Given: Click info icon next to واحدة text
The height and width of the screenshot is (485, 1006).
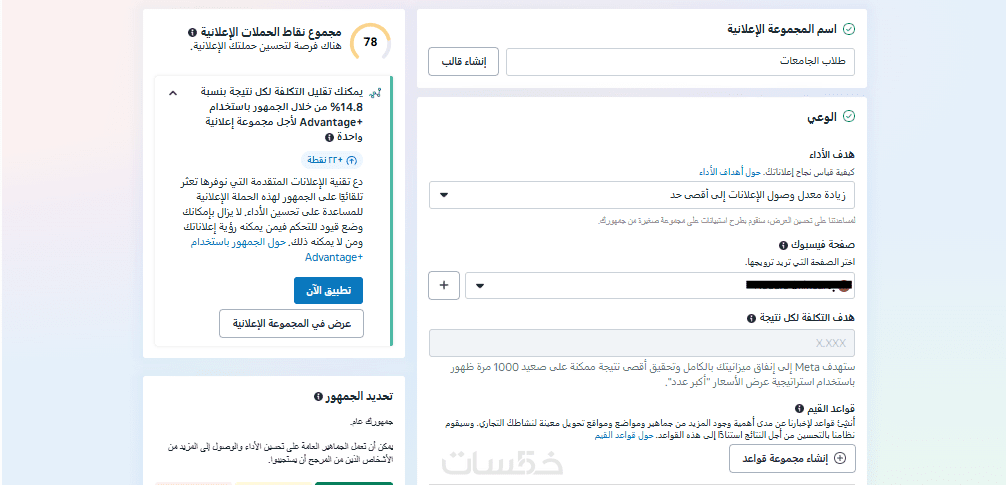Looking at the screenshot, I should pos(329,137).
